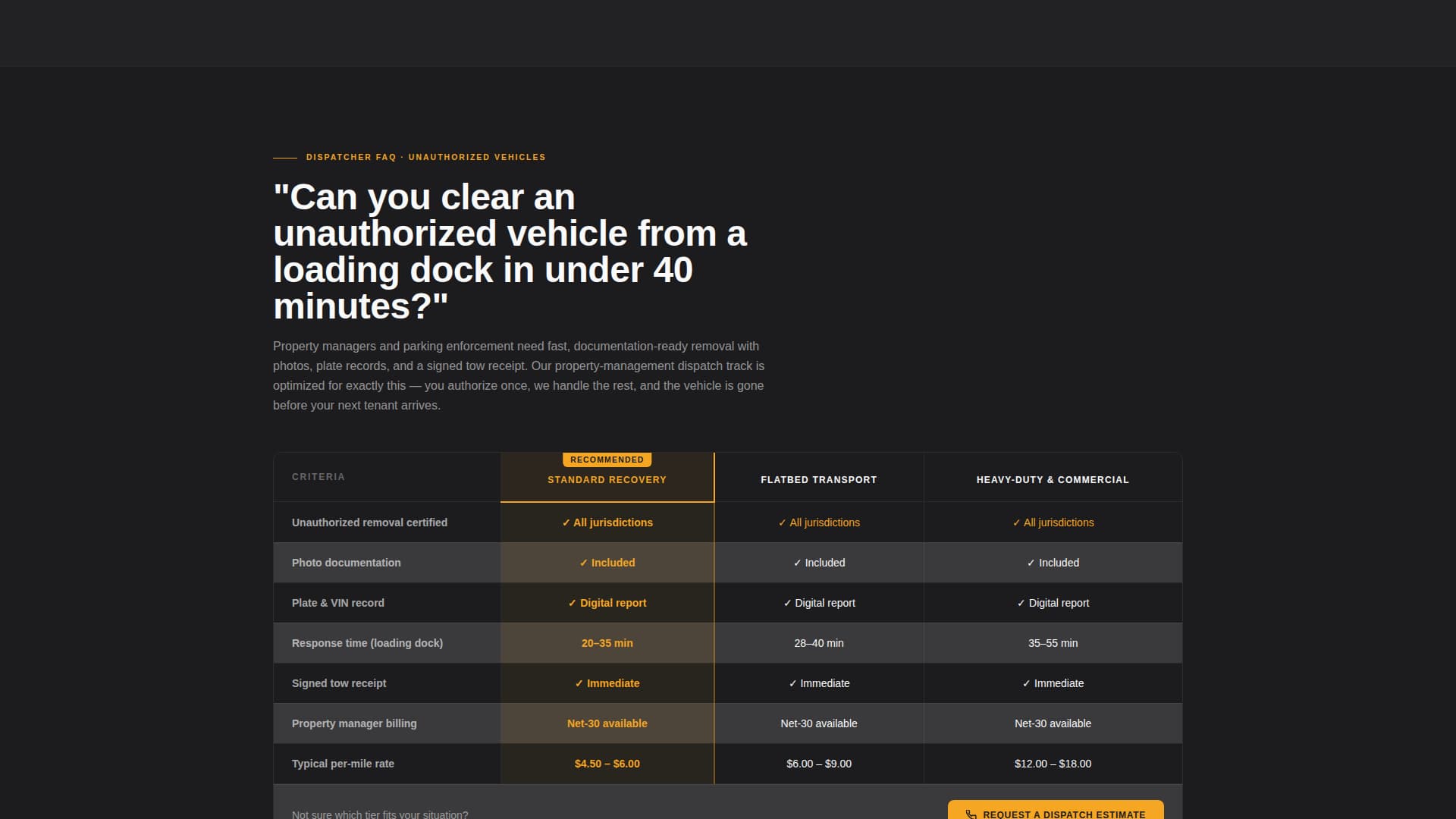1456x819 pixels.
Task: Click the Photo documentation row label
Action: (346, 563)
